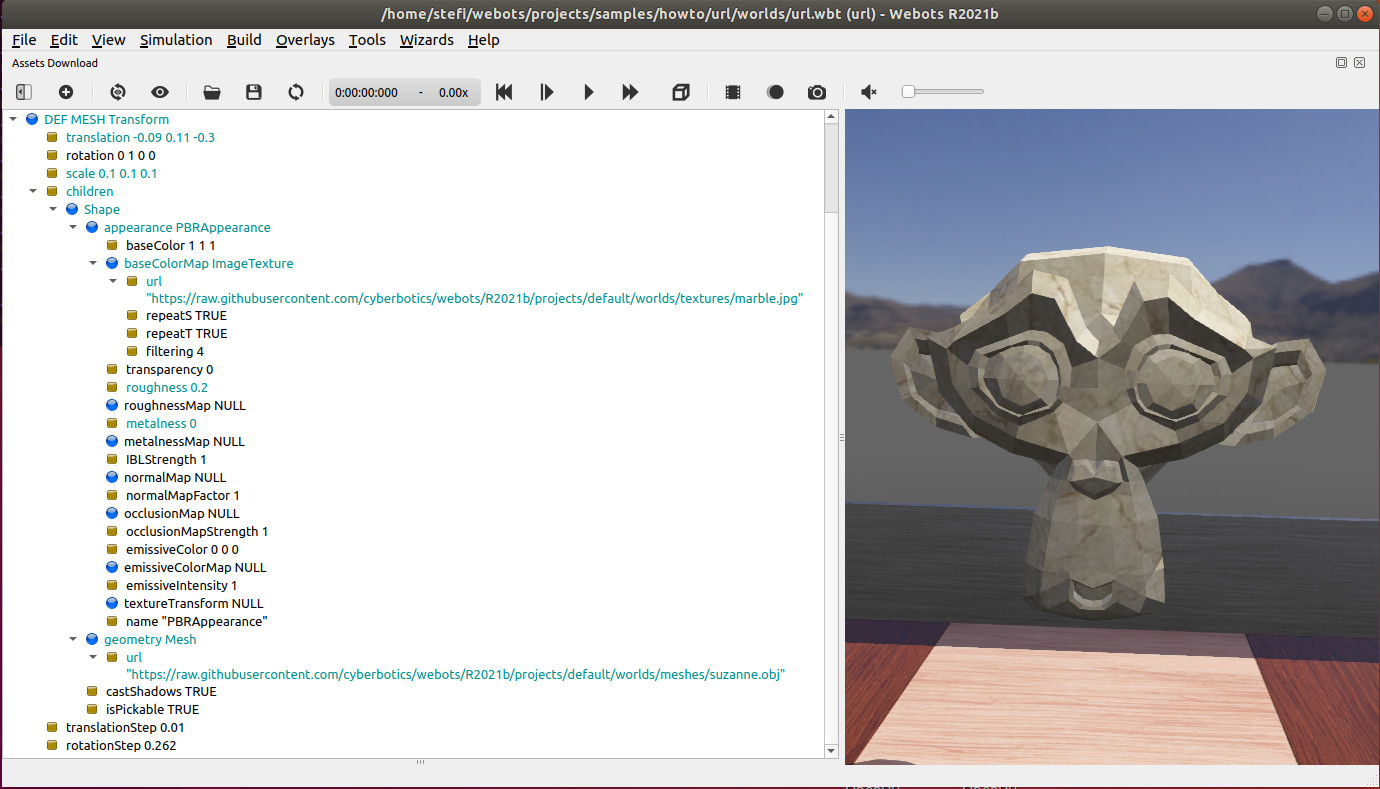Toggle sound mute speaker icon
1380x789 pixels.
click(x=869, y=92)
